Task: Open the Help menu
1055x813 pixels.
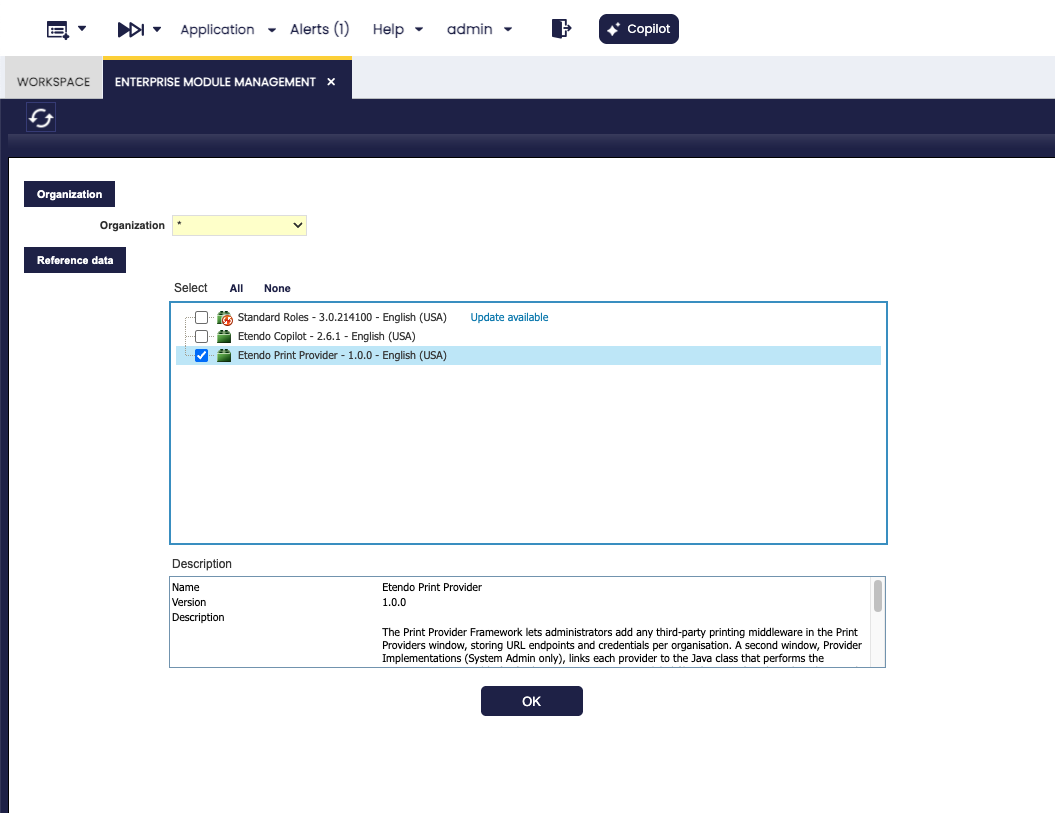Action: [397, 29]
